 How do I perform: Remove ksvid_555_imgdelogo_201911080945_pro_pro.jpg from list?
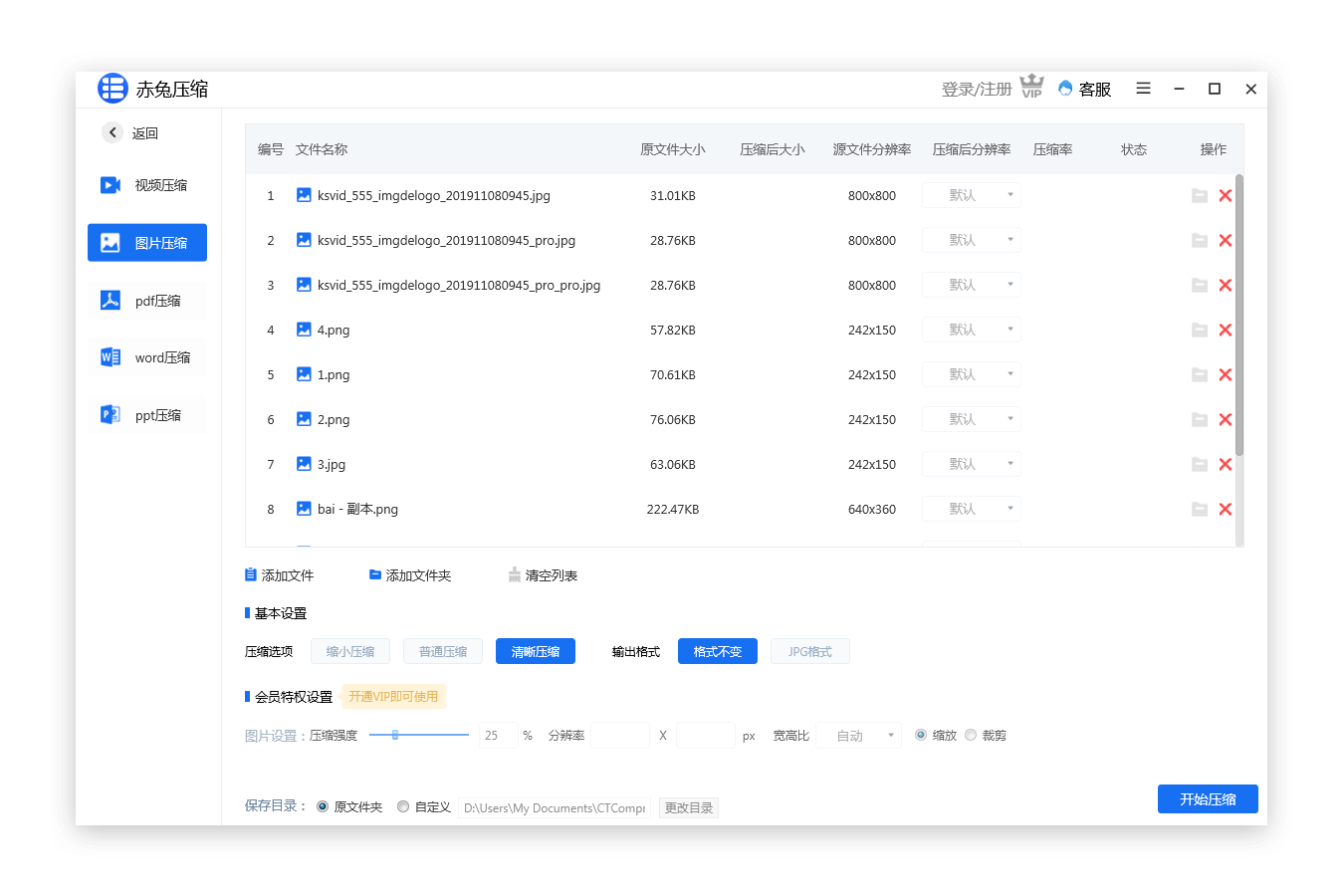tap(1226, 286)
